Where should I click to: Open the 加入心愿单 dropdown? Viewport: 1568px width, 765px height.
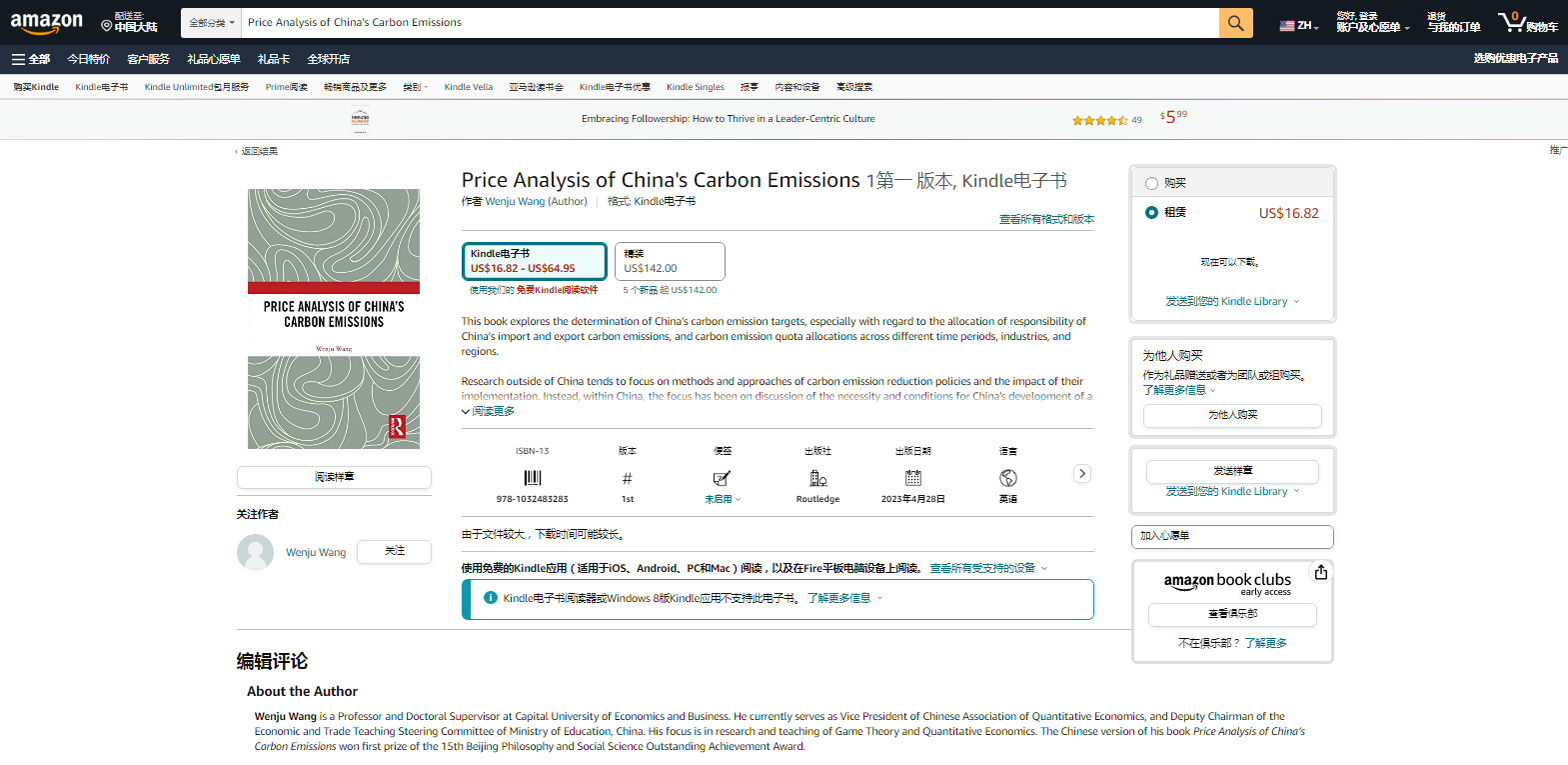[1232, 536]
